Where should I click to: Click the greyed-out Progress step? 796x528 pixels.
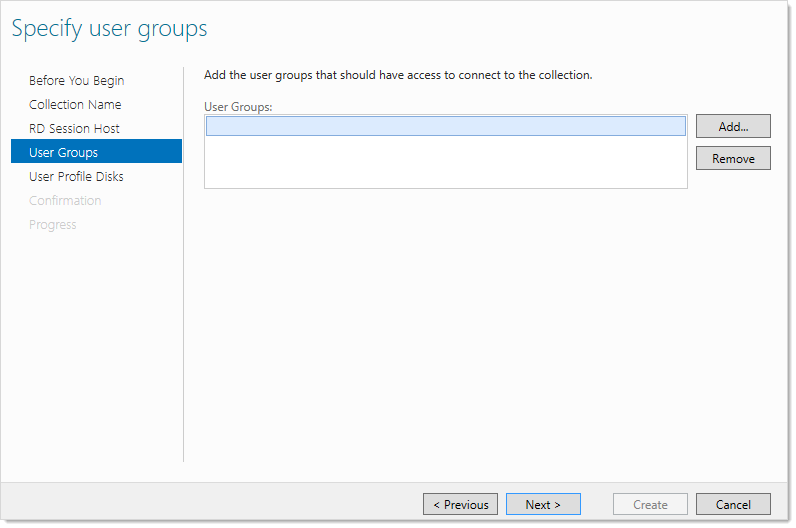(53, 224)
